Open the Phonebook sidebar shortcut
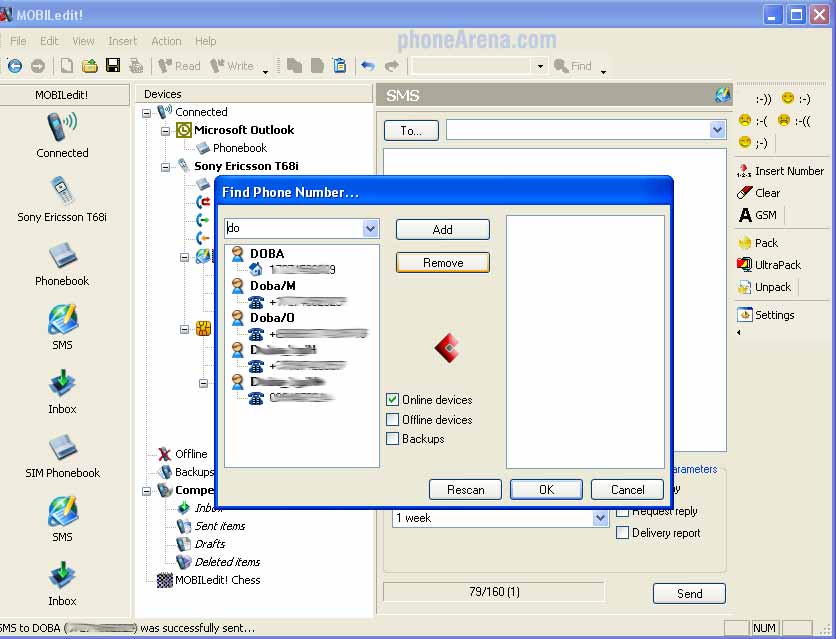This screenshot has height=639, width=836. pos(62,264)
